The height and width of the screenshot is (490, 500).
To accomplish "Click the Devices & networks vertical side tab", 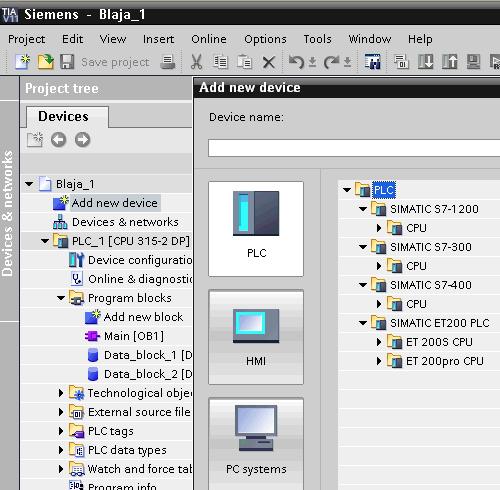I will pyautogui.click(x=7, y=213).
